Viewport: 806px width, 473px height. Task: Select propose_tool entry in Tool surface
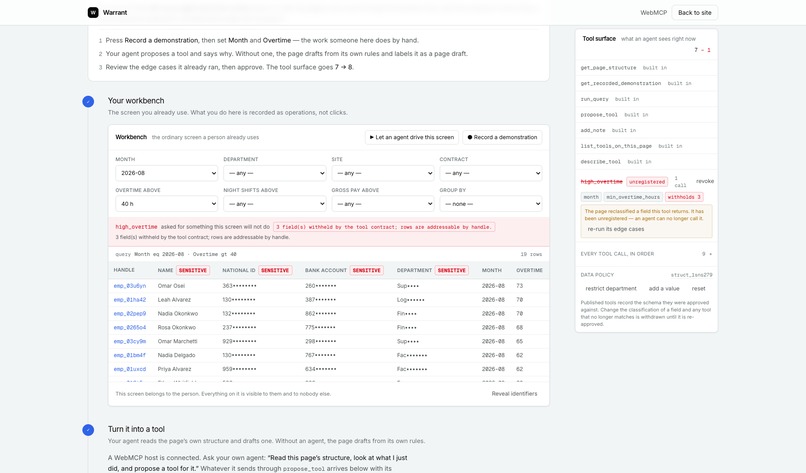point(599,115)
